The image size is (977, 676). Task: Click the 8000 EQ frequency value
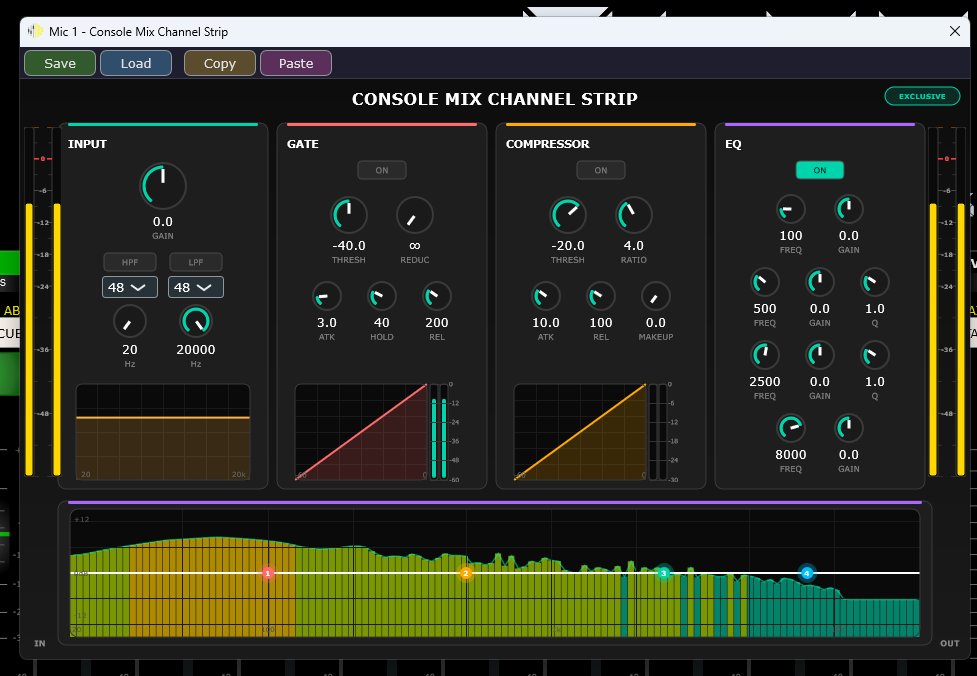pyautogui.click(x=791, y=455)
